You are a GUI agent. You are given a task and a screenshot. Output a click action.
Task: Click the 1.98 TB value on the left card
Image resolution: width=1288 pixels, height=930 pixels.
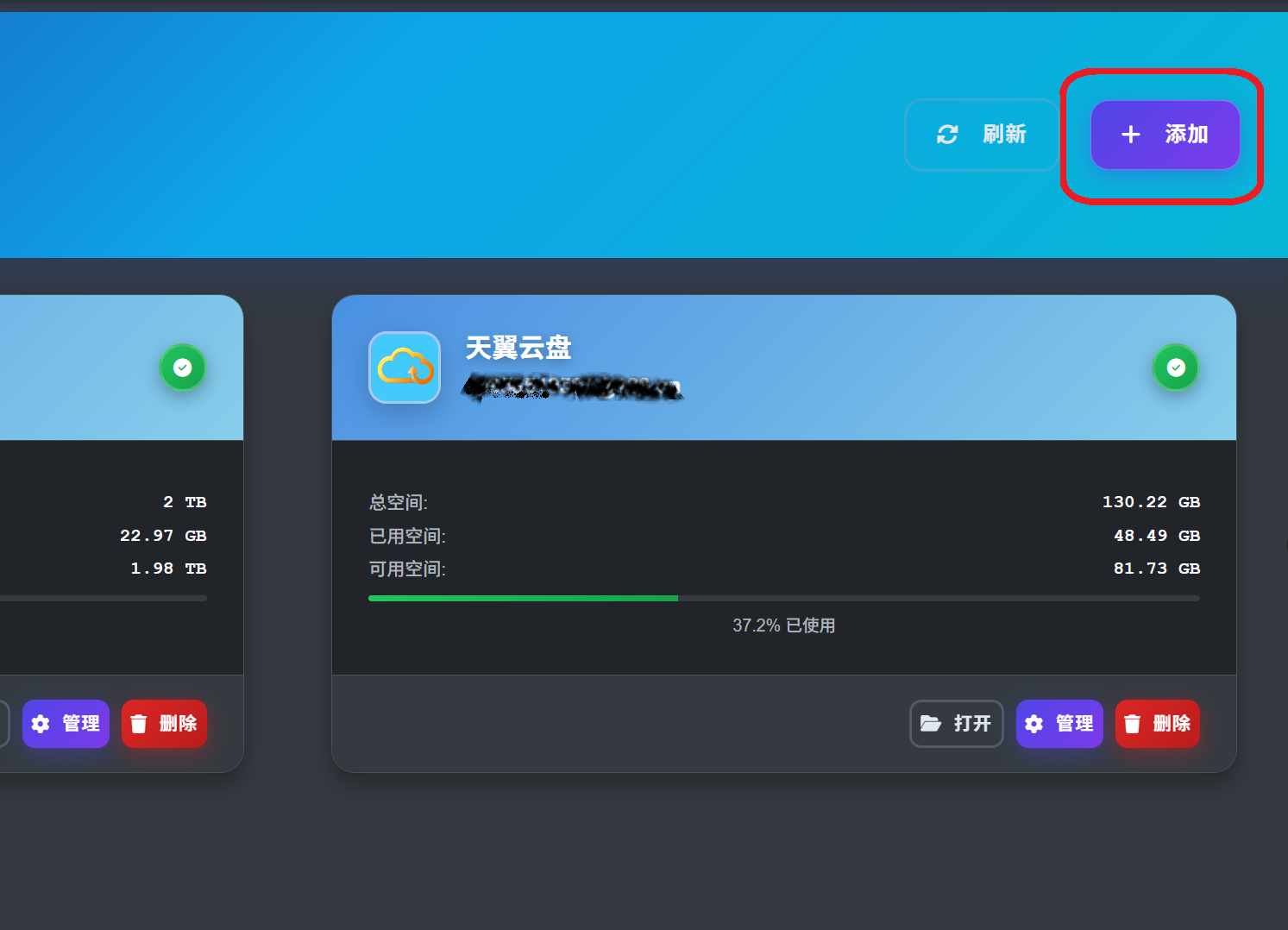pos(168,569)
